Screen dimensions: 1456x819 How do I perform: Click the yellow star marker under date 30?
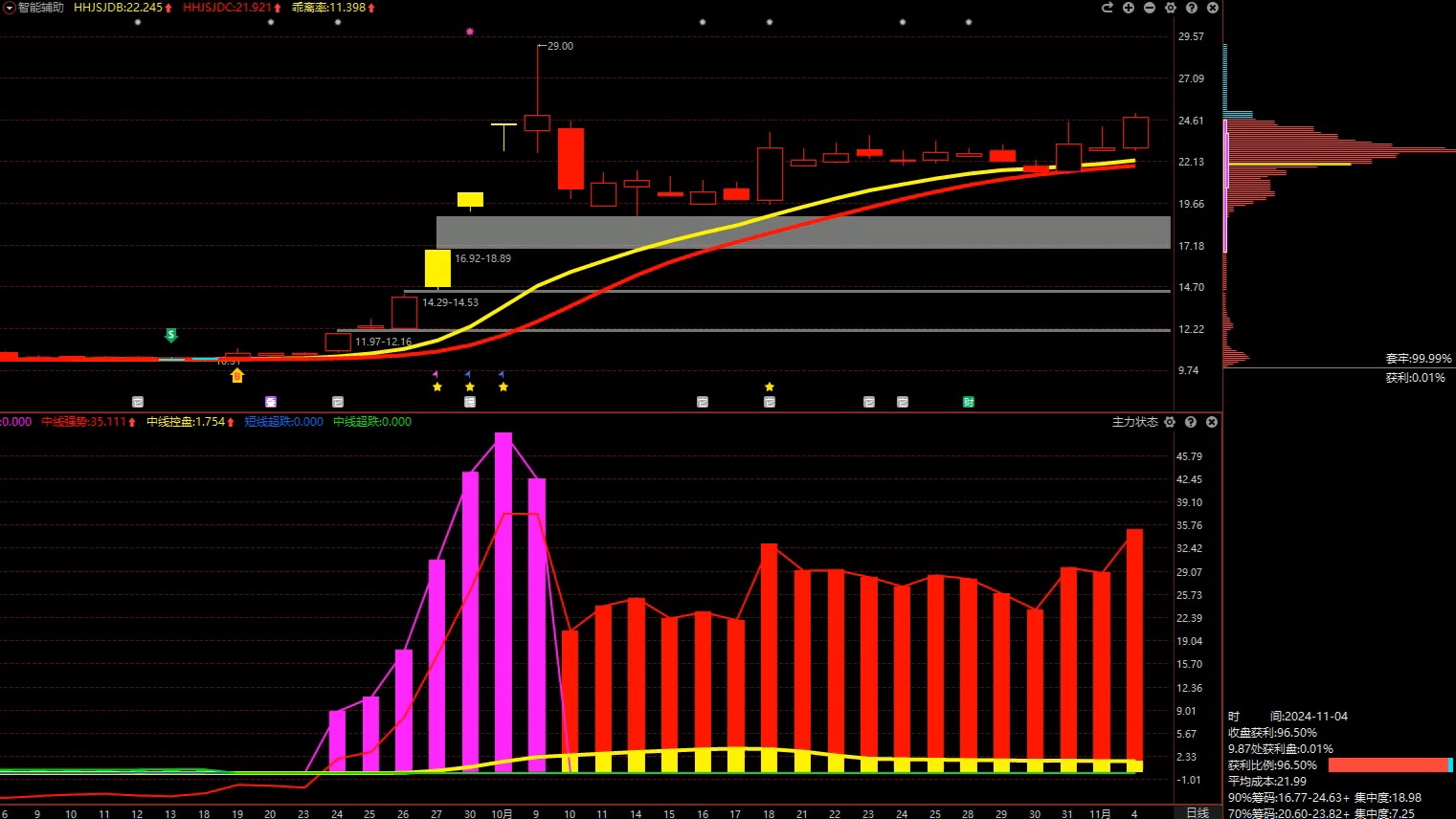click(470, 387)
